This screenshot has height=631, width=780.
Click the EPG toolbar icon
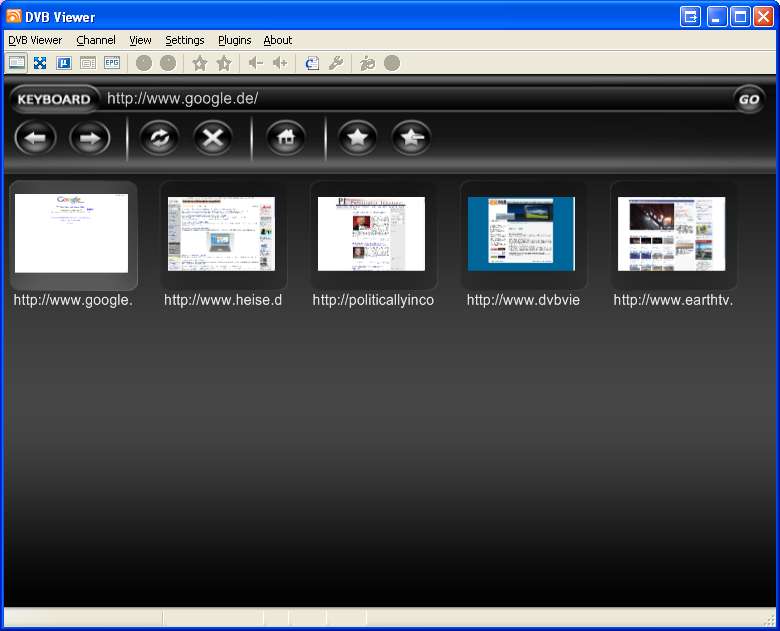coord(112,63)
